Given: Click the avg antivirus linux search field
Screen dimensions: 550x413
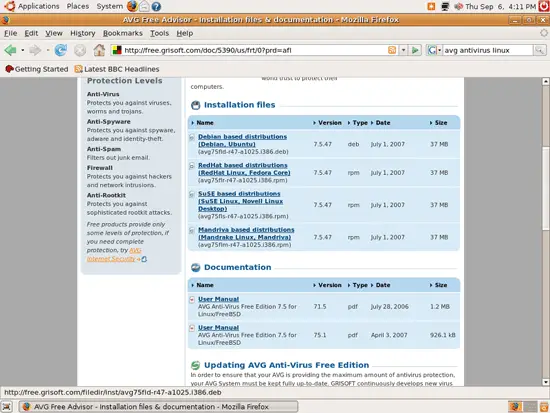Looking at the screenshot, I should pyautogui.click(x=488, y=50).
